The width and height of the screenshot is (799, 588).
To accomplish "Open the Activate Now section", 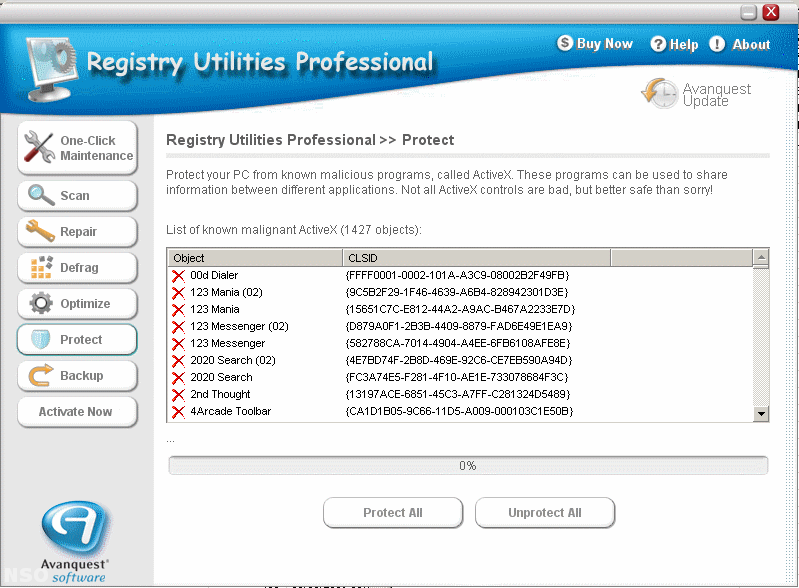I will pos(77,412).
